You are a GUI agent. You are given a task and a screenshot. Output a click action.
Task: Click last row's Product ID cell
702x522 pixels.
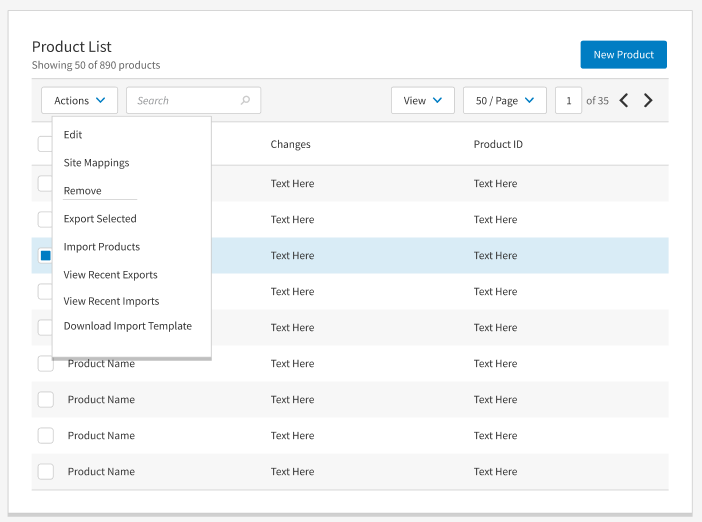495,472
